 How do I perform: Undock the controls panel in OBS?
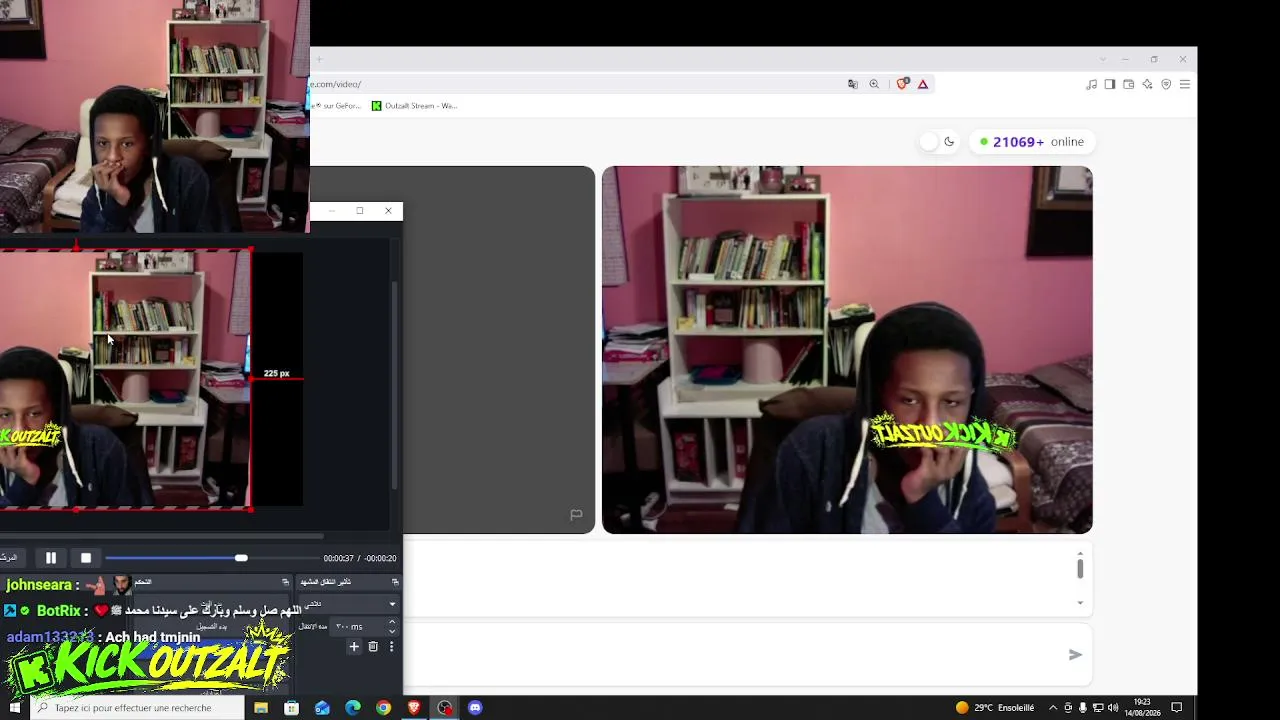285,582
